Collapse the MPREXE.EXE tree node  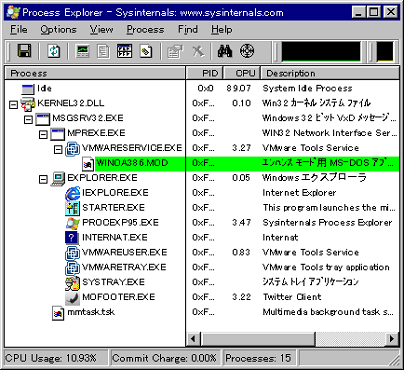click(x=43, y=134)
